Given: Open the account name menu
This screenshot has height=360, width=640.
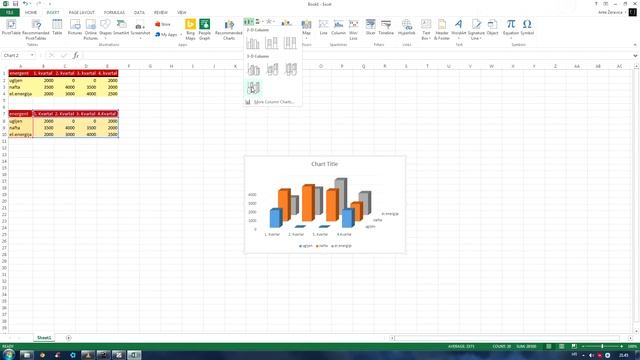Looking at the screenshot, I should coord(611,13).
